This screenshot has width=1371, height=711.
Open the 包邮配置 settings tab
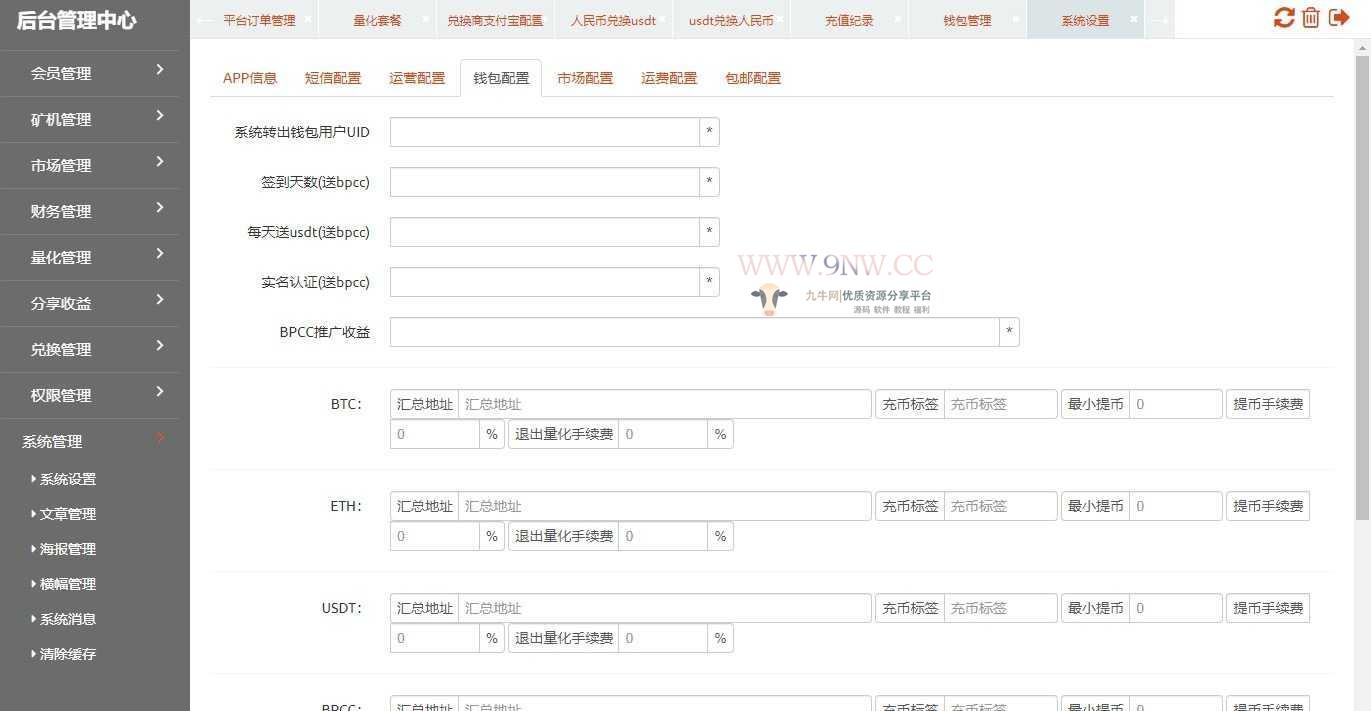coord(753,78)
